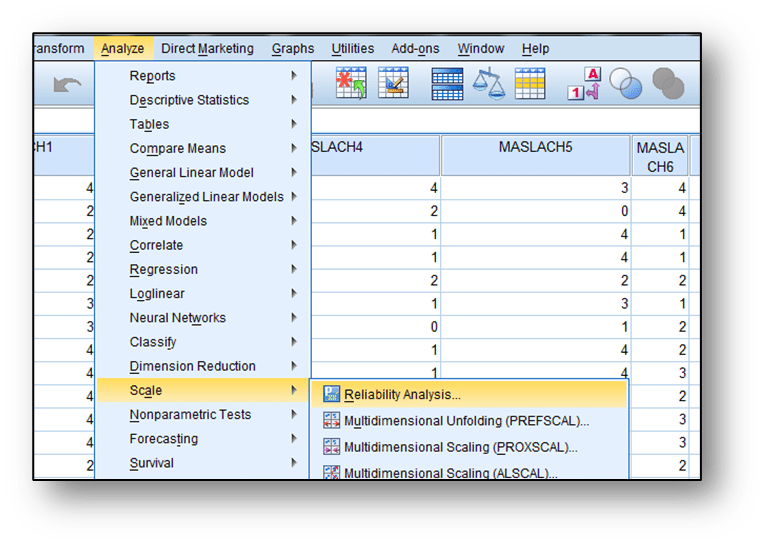This screenshot has height=545, width=766.
Task: Click the Insert Cases toolbar icon
Action: (351, 84)
